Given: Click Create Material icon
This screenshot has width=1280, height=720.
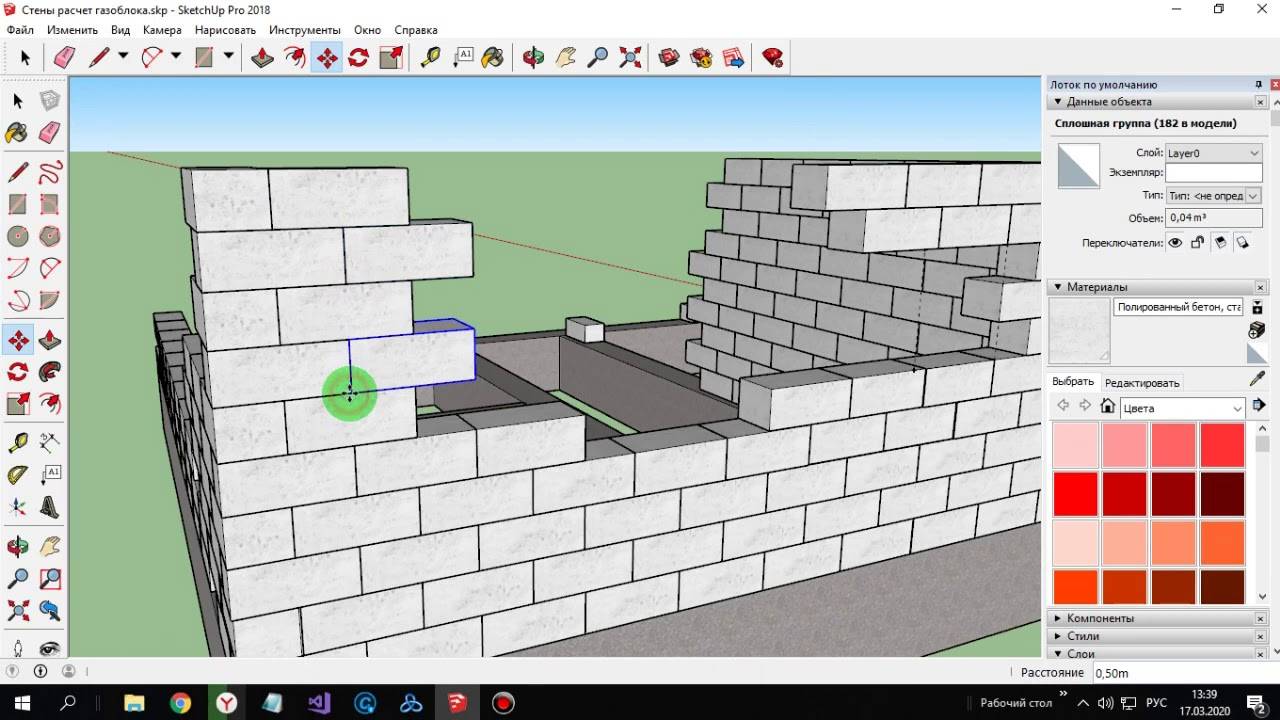Looking at the screenshot, I should coord(1258,330).
